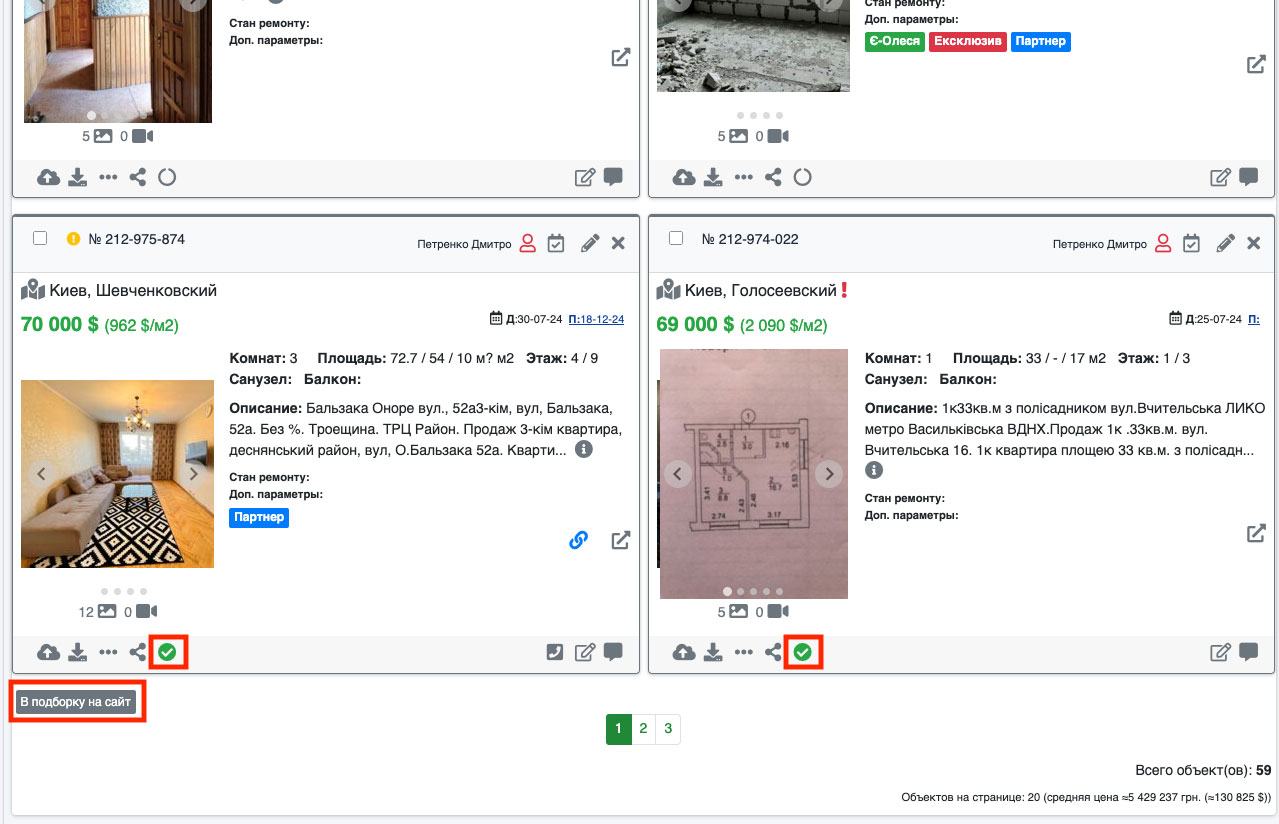Viewport: 1279px width, 824px height.
Task: Open wooden door photo in top-left card
Action: pyautogui.click(x=117, y=60)
